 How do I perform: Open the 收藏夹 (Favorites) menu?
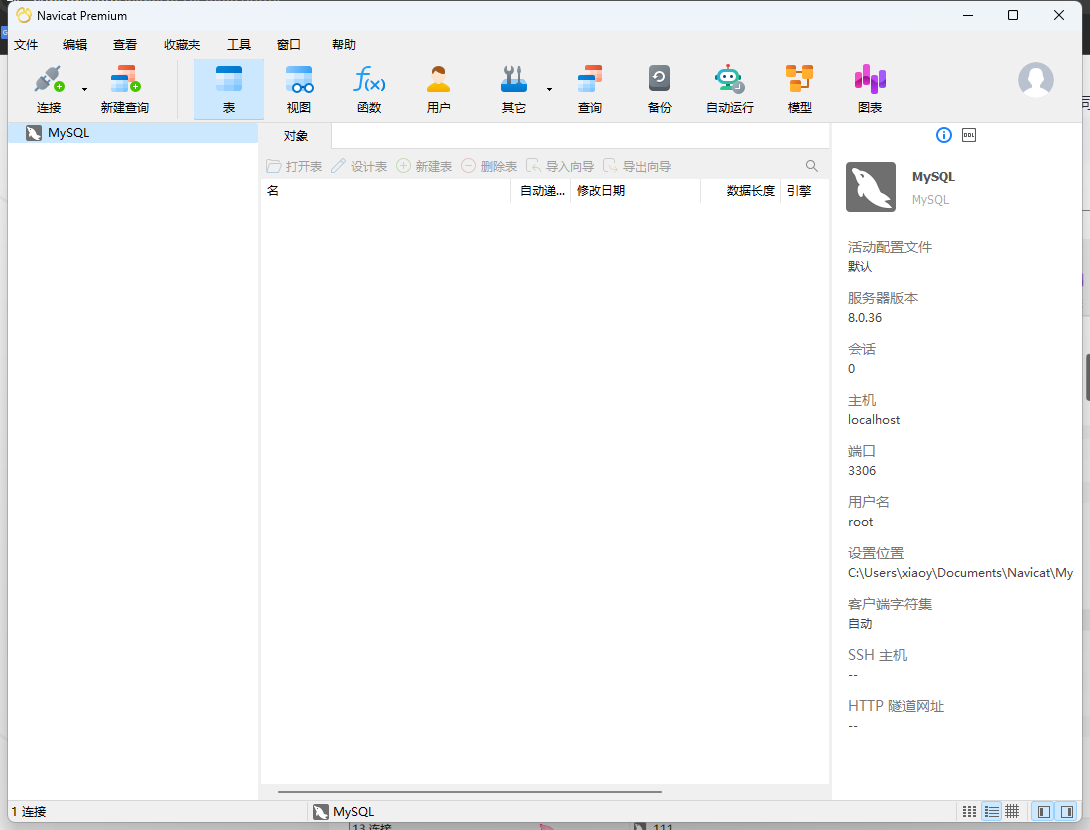click(x=182, y=45)
